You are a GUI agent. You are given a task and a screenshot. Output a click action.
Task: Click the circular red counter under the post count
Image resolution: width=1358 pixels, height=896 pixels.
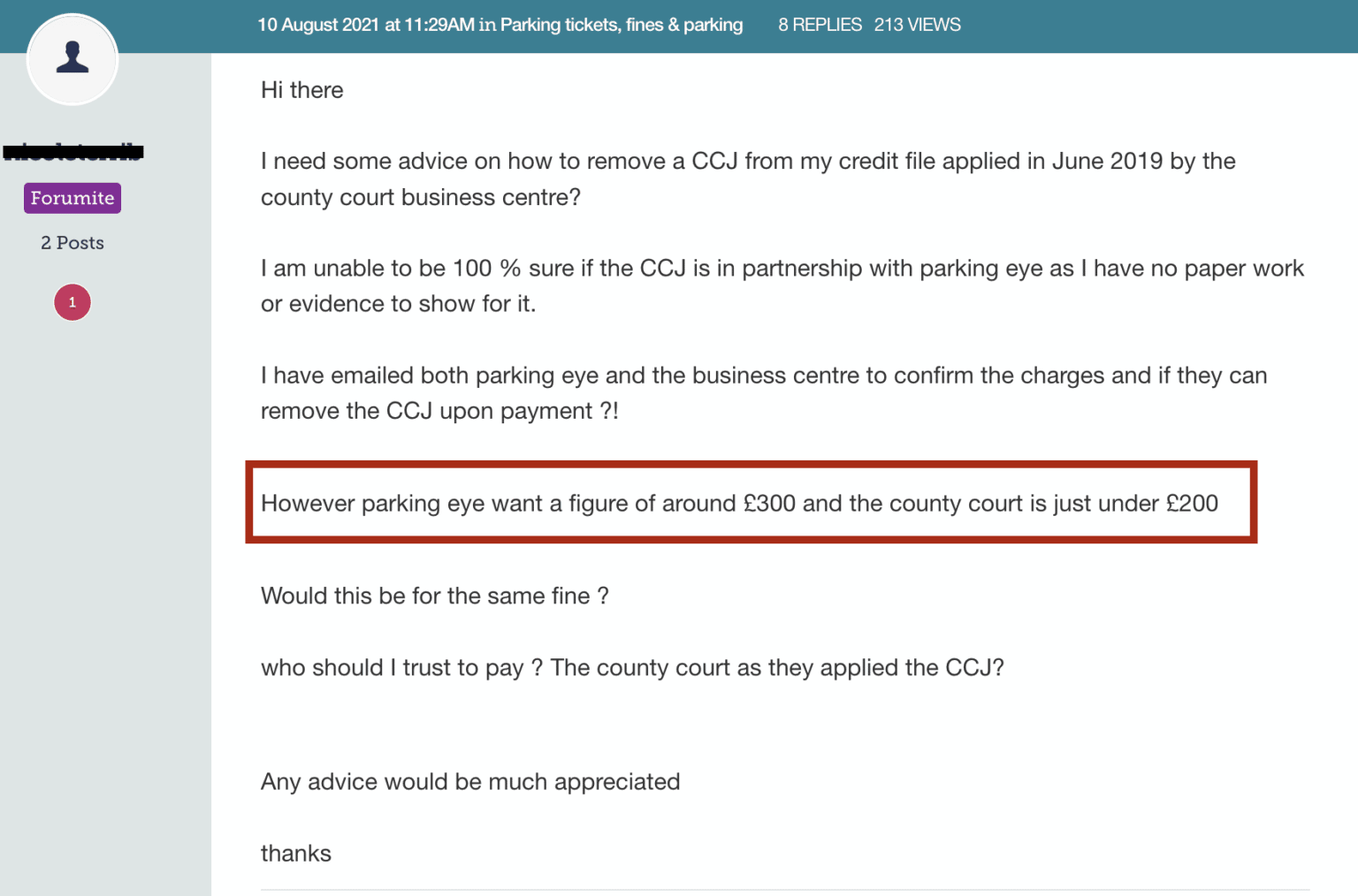pyautogui.click(x=72, y=302)
